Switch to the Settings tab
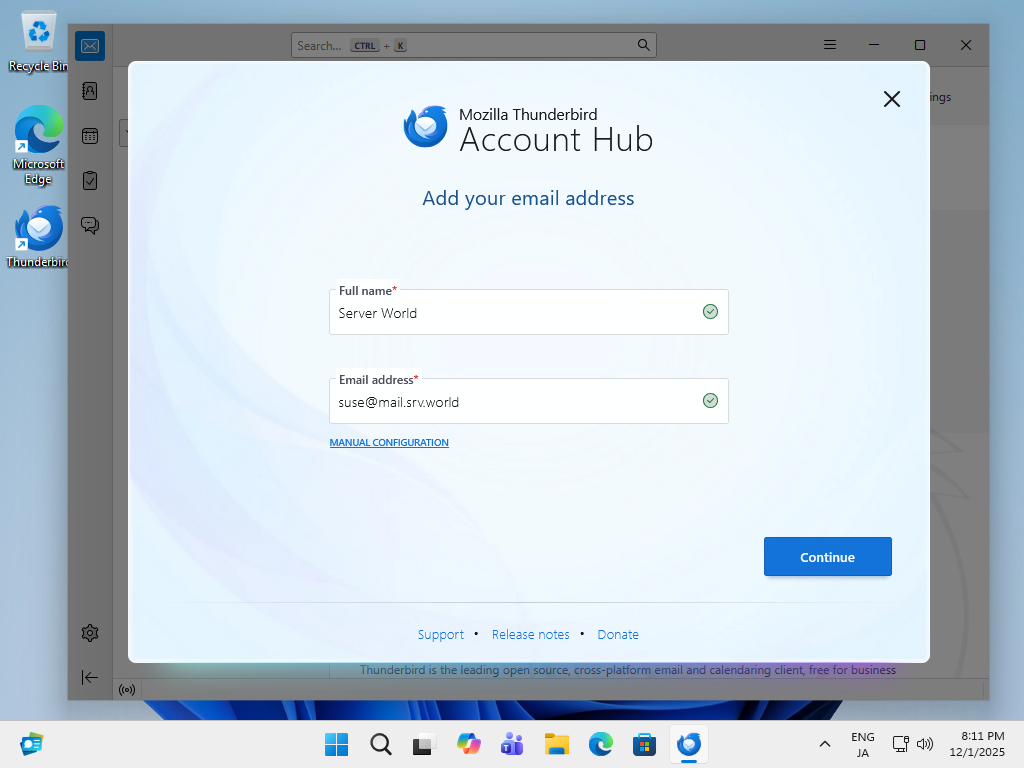The height and width of the screenshot is (768, 1024). 934,97
